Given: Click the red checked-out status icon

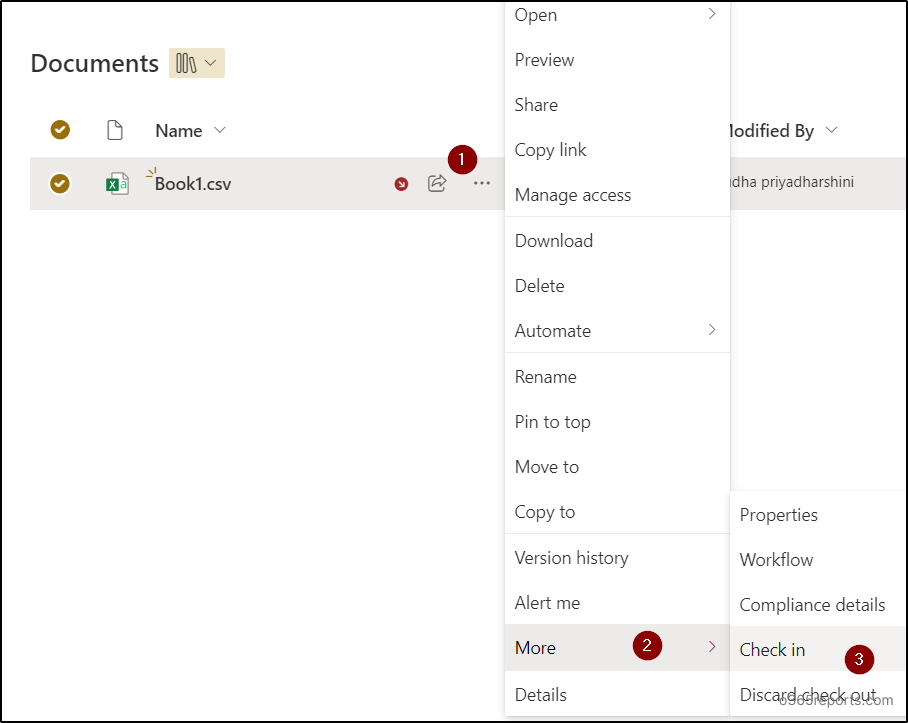Looking at the screenshot, I should click(401, 184).
